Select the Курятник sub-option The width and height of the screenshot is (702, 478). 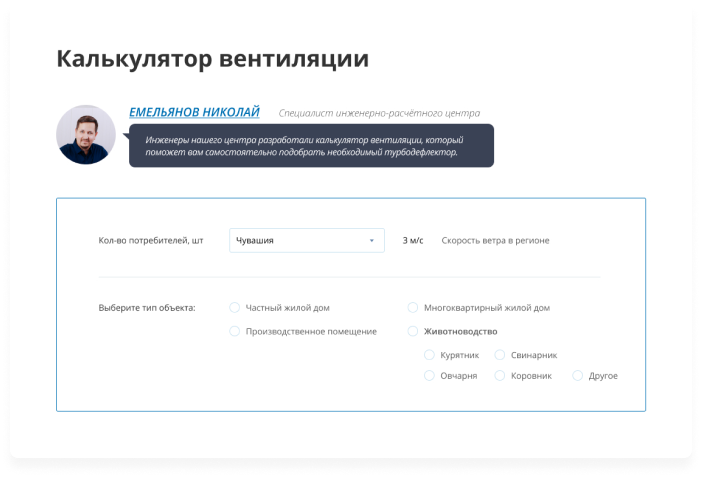click(430, 355)
